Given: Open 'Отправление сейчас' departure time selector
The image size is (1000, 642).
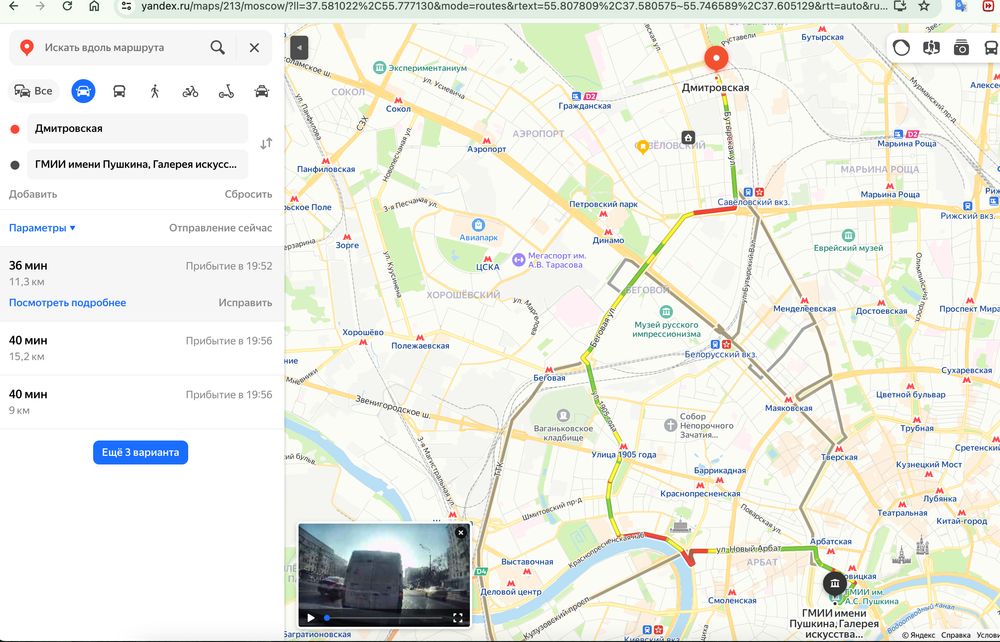Looking at the screenshot, I should tap(221, 228).
